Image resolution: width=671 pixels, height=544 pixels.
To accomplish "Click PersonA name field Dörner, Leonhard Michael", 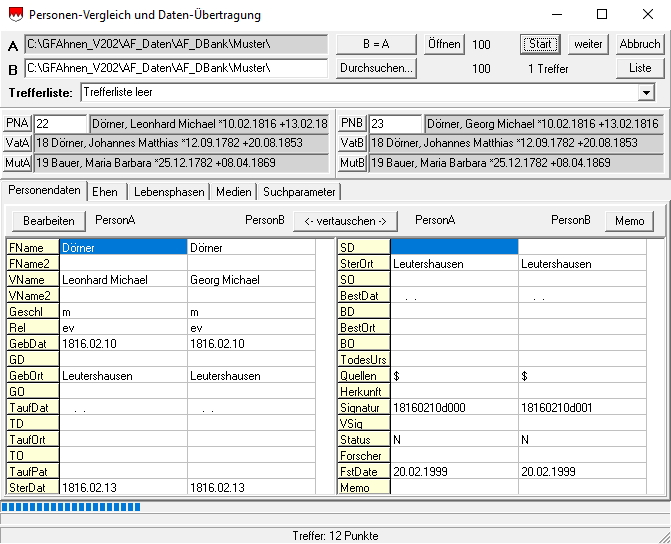I will click(209, 124).
